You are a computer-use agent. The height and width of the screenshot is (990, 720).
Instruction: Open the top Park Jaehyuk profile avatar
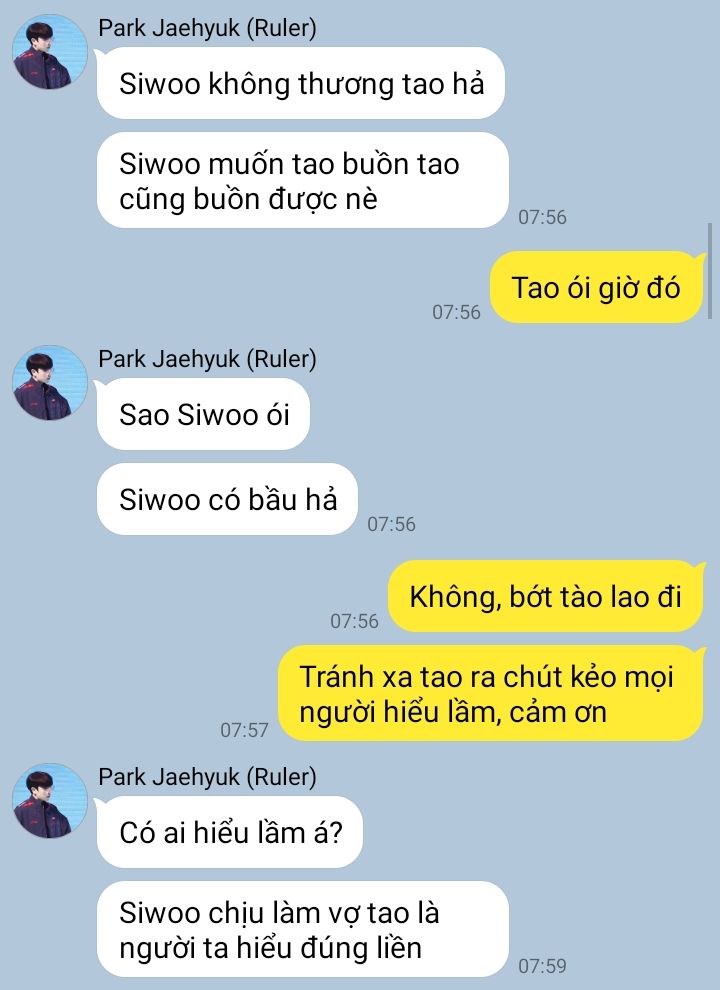click(50, 52)
